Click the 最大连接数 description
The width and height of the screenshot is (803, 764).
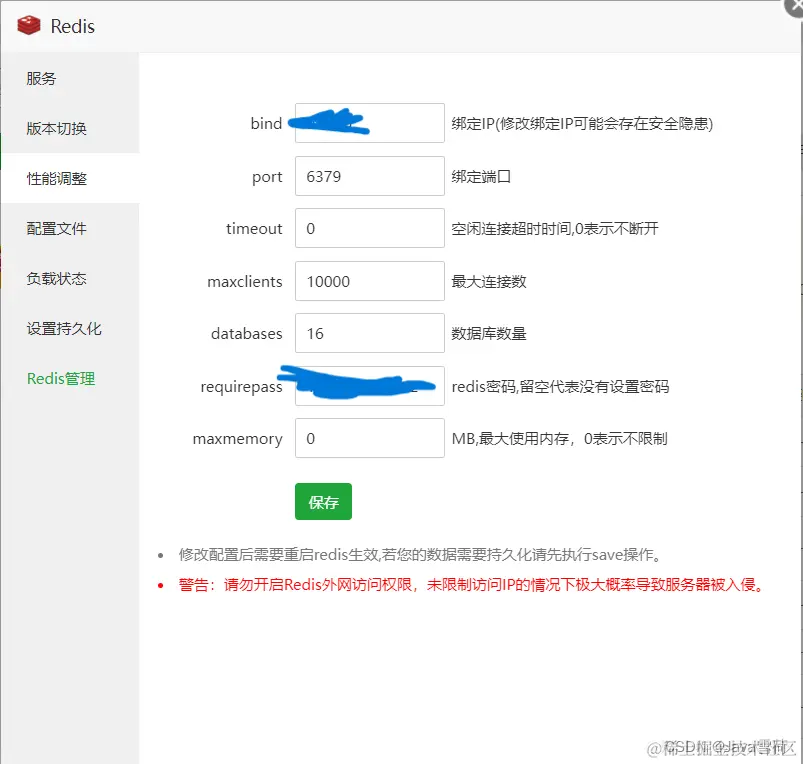(x=489, y=282)
